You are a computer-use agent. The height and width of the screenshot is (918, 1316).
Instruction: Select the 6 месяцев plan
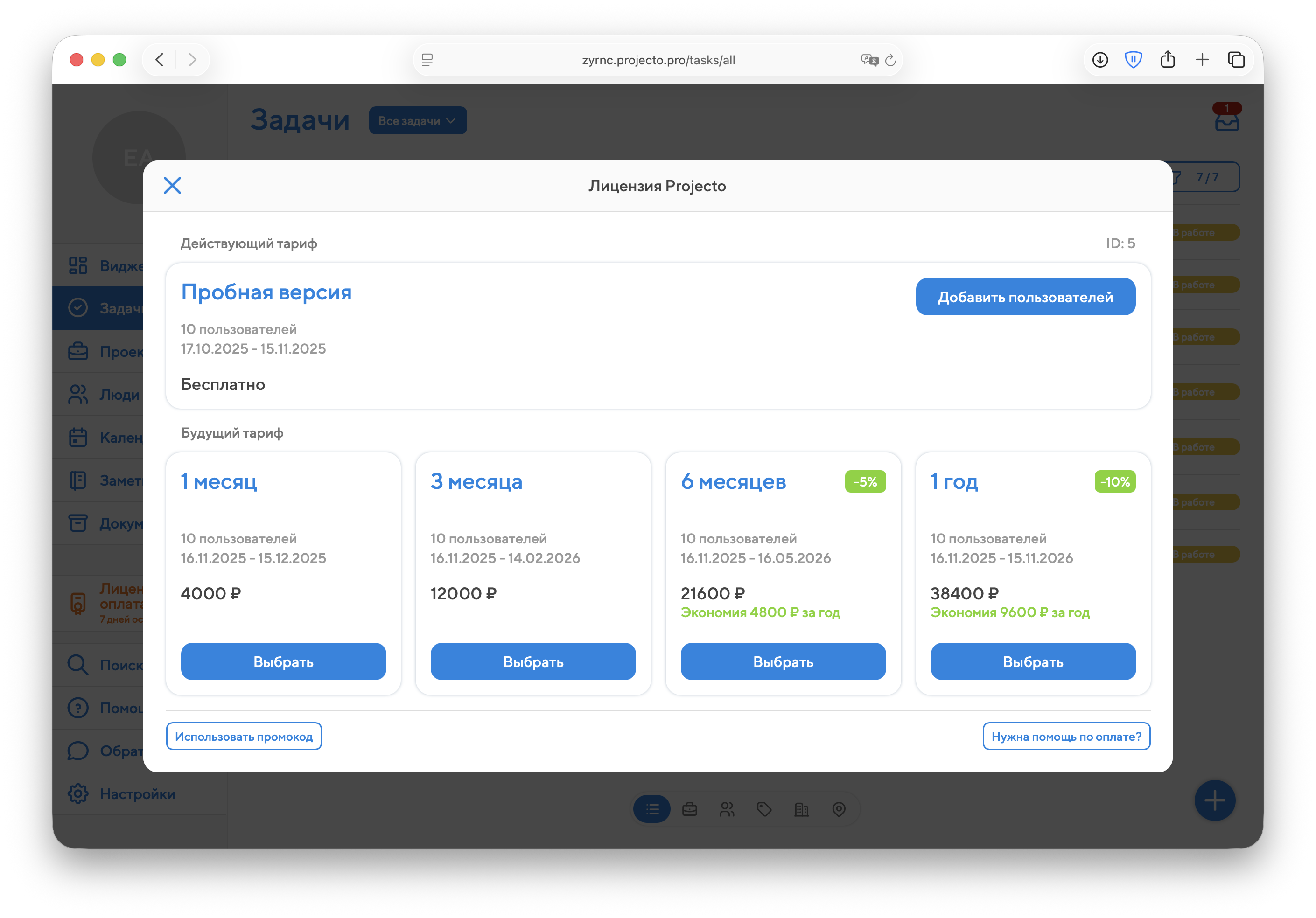(783, 661)
